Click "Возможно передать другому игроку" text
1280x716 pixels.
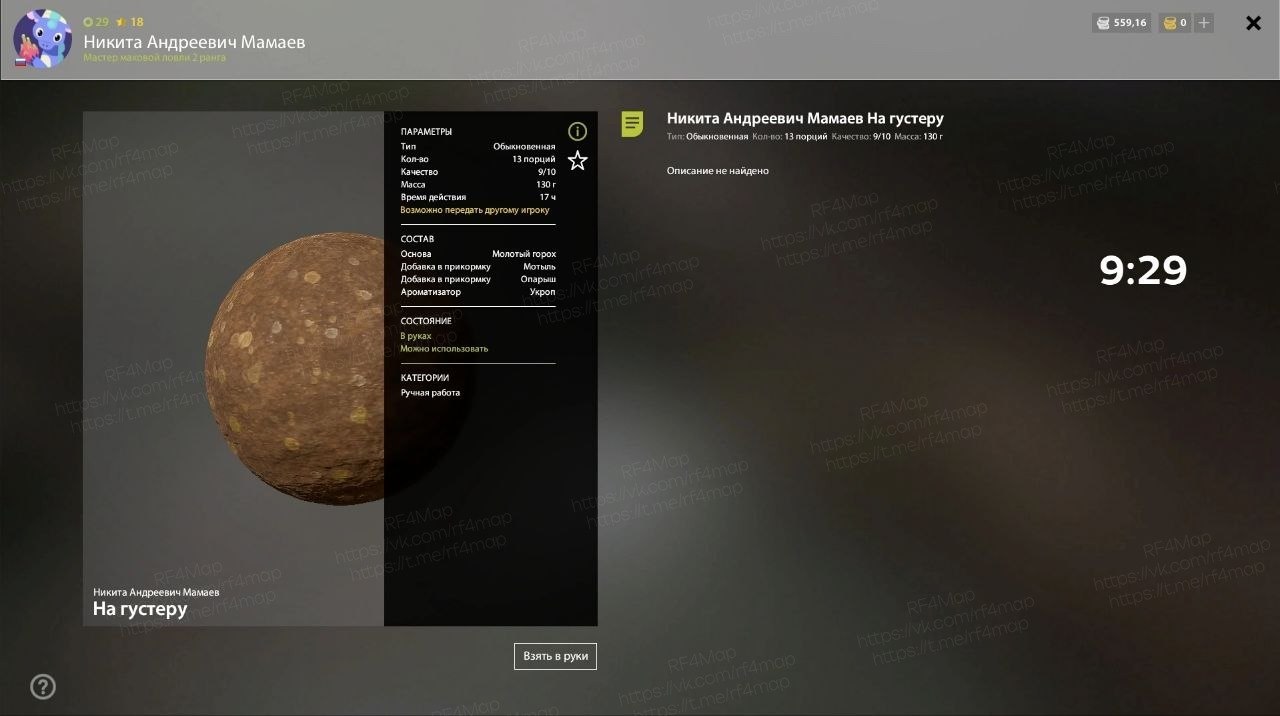pos(475,210)
